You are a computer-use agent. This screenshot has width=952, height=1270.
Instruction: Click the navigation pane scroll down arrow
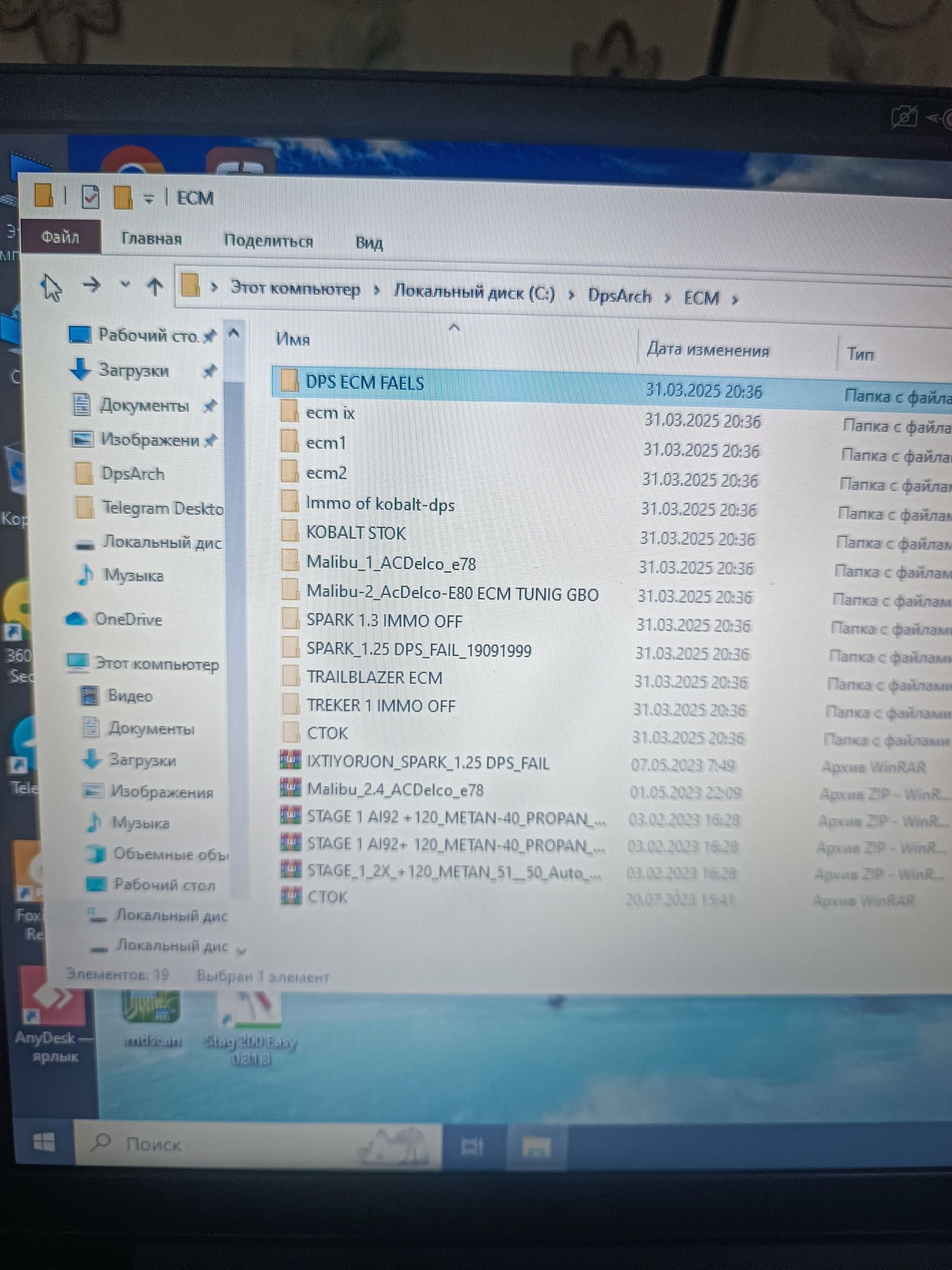pyautogui.click(x=241, y=951)
